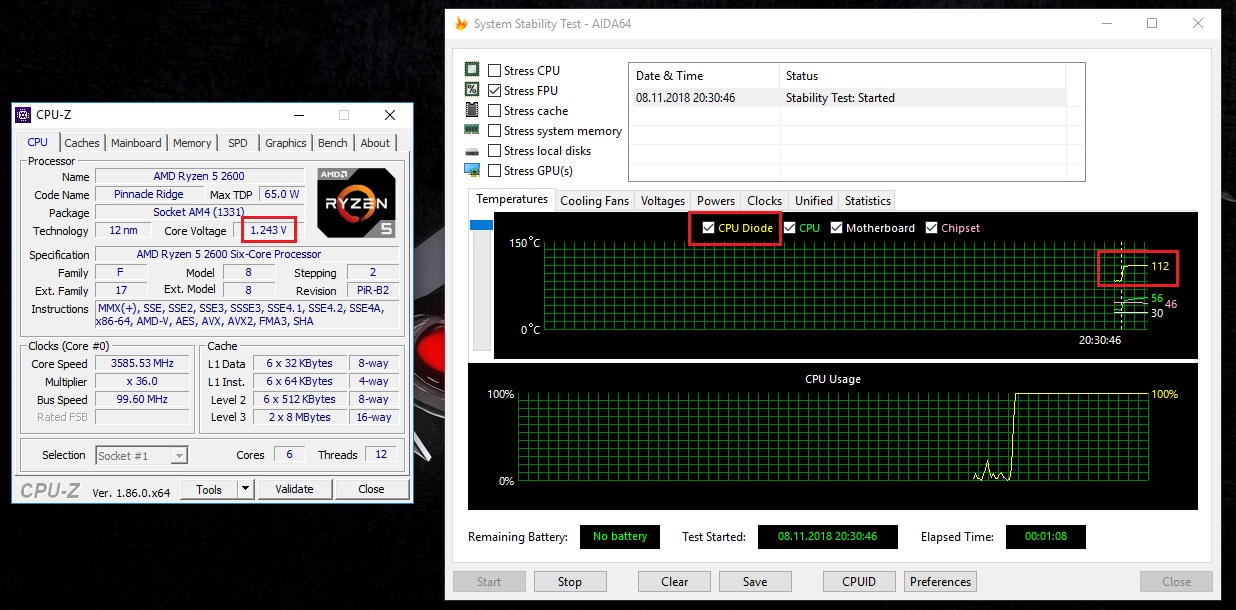Screen dimensions: 1236x610
Task: Click the Bus Speed 99.60 MHz value
Action: 141,400
